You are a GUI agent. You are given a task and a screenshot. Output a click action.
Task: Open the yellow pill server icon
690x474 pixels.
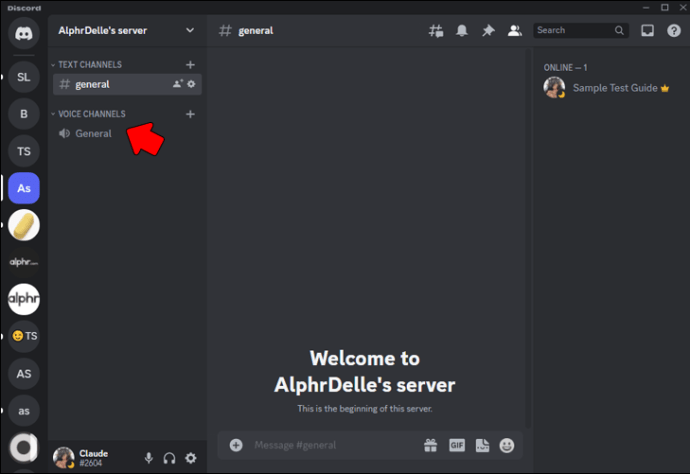(24, 225)
